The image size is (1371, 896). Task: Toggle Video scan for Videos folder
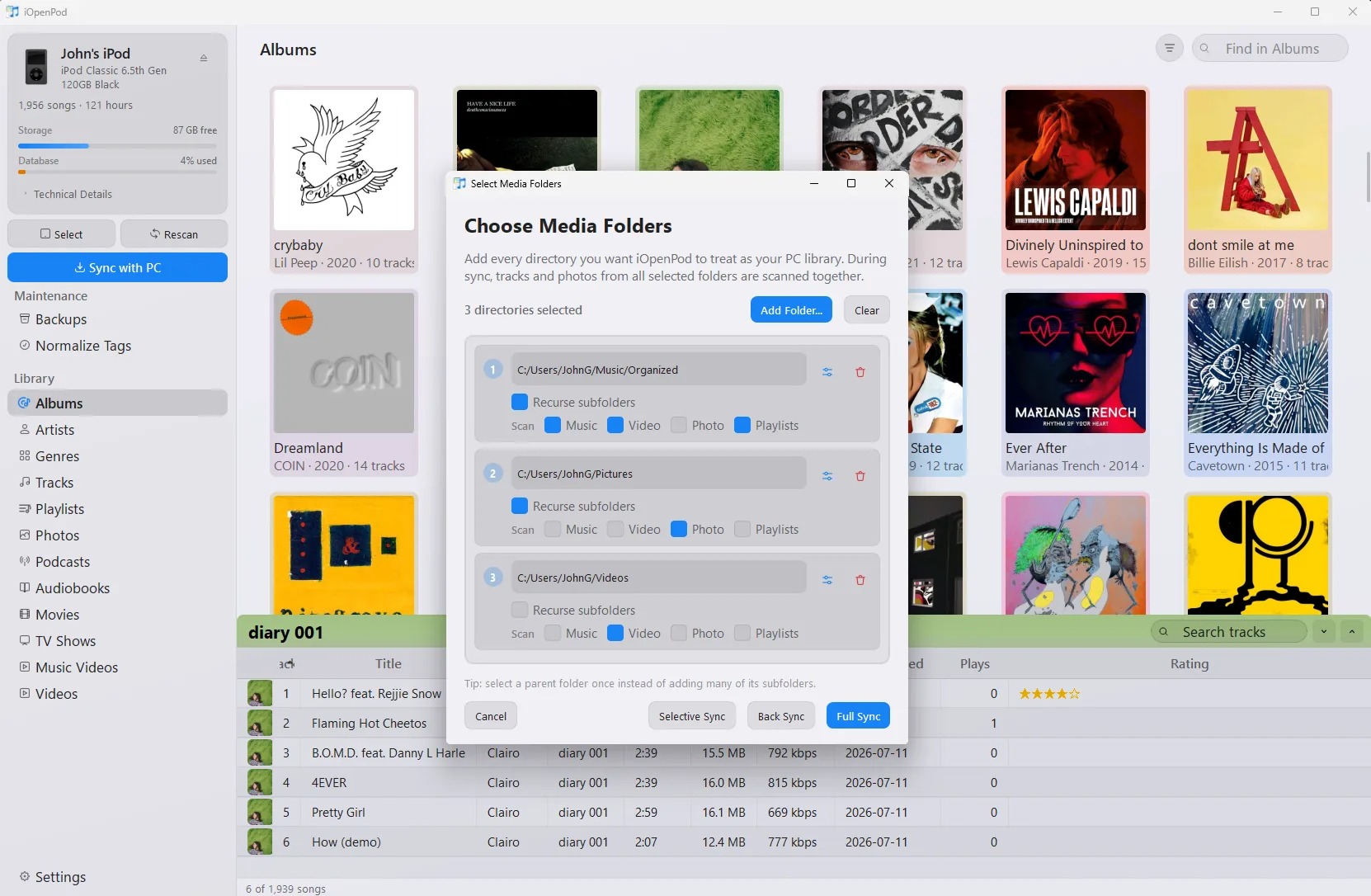(615, 633)
